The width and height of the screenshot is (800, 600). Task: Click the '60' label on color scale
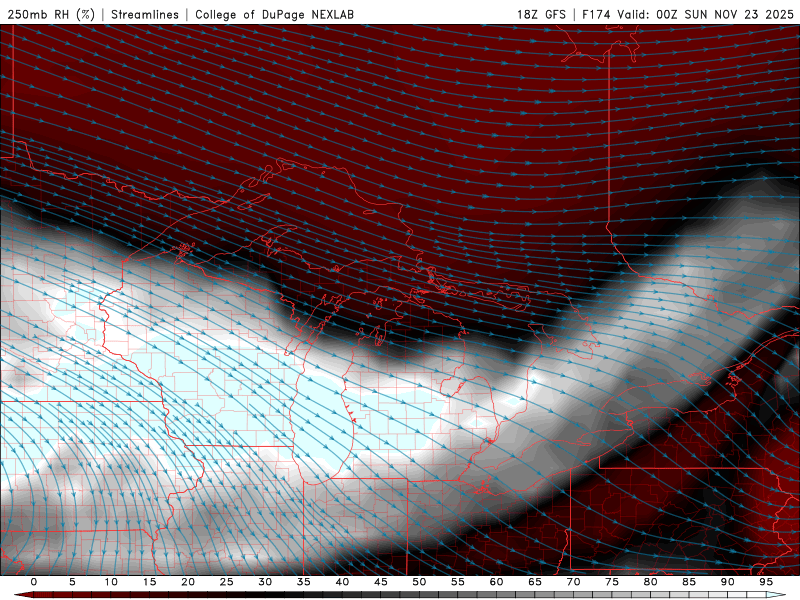tap(496, 582)
